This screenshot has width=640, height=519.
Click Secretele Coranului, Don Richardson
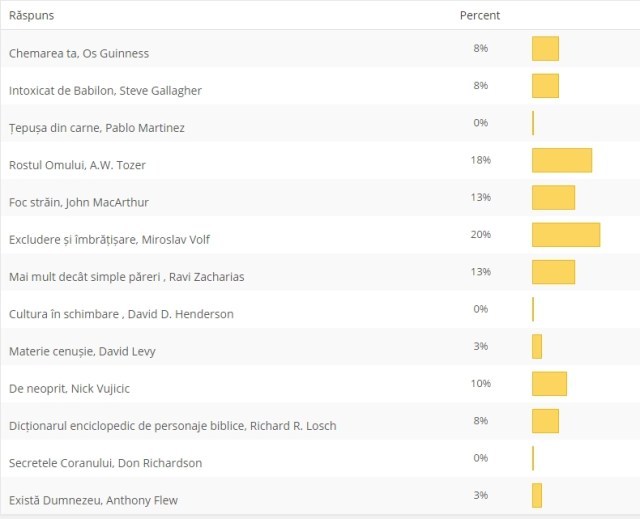(x=105, y=462)
